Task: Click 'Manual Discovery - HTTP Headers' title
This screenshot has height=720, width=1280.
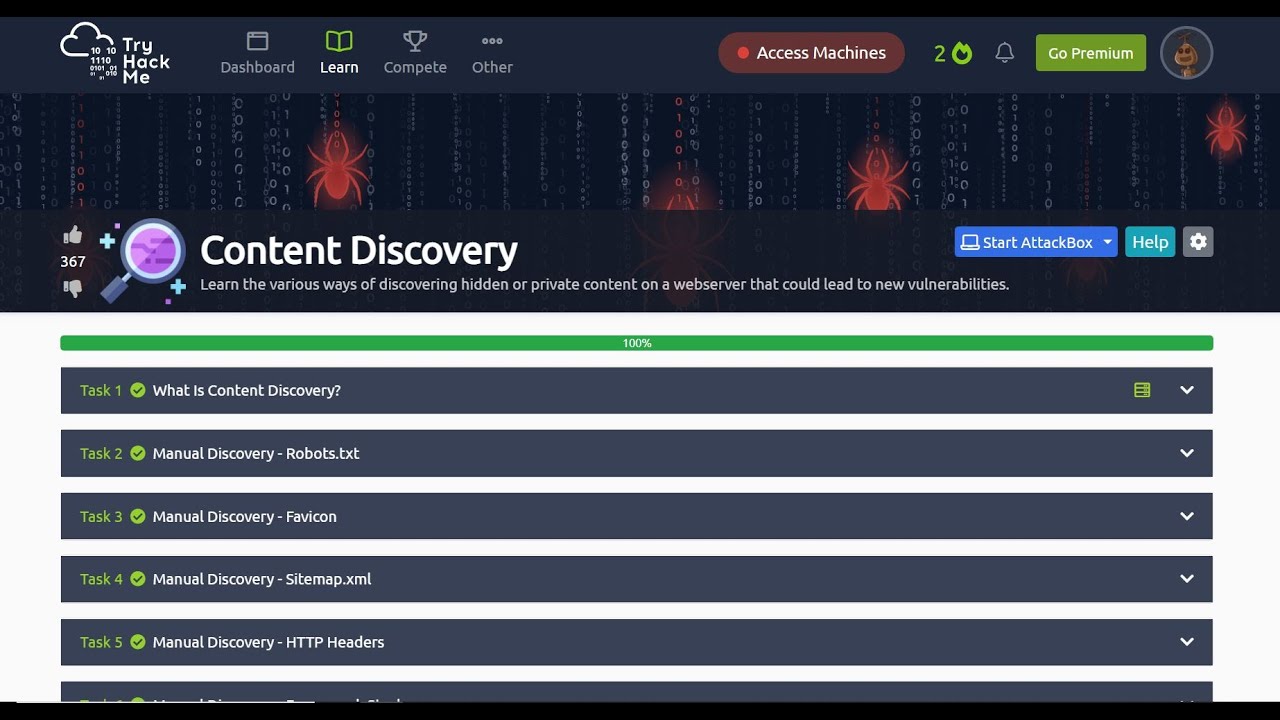Action: click(x=268, y=642)
